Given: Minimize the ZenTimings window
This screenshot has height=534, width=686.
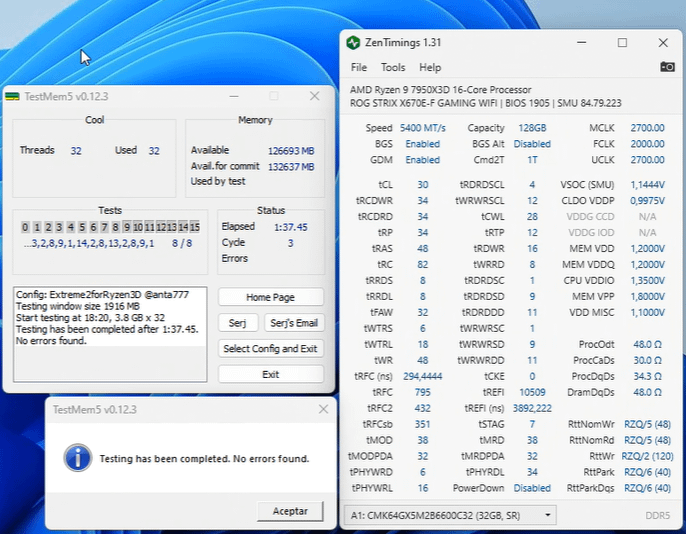Looking at the screenshot, I should [x=581, y=42].
